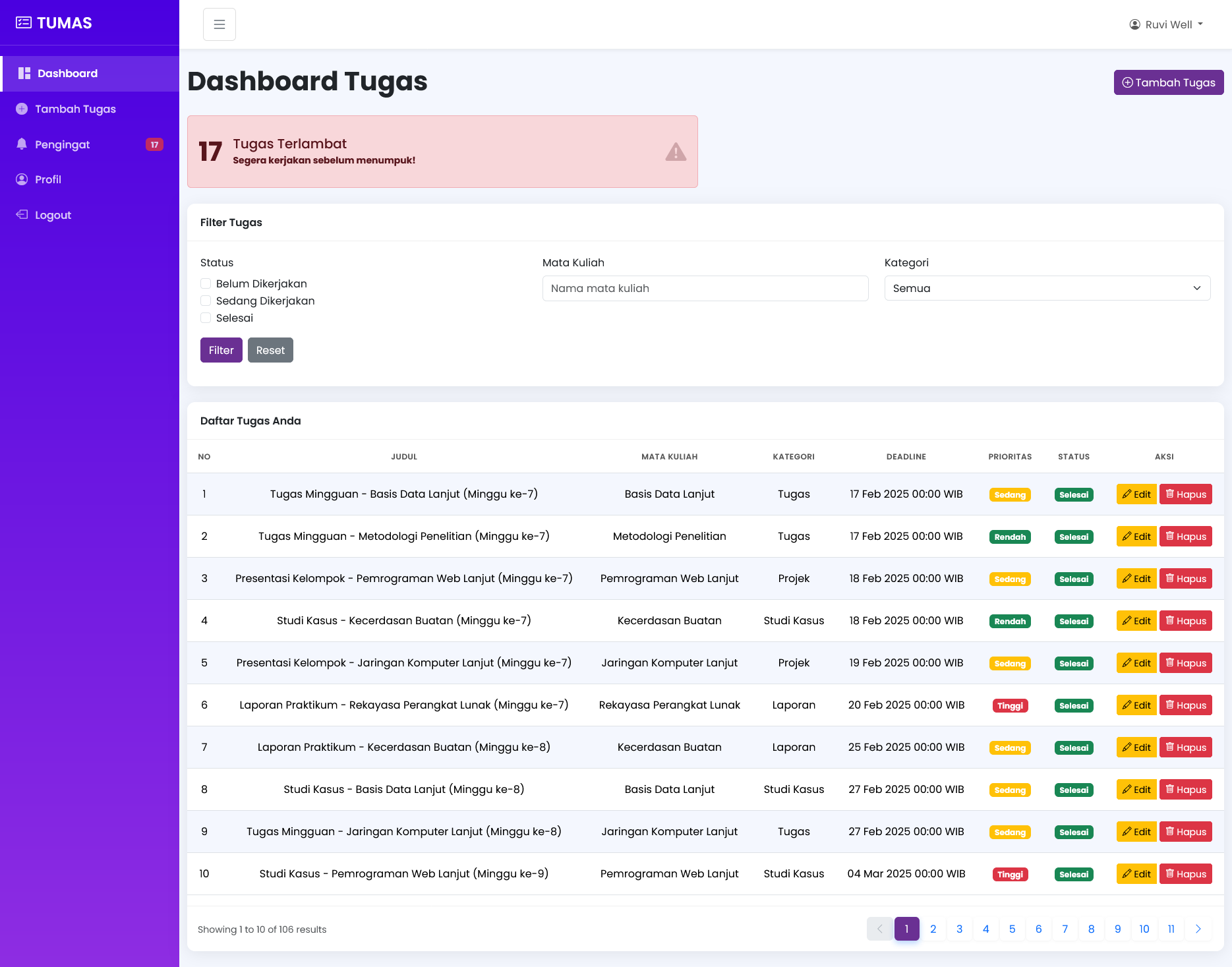Click the Logout arrow icon
Viewport: 1232px width, 967px height.
coord(22,215)
